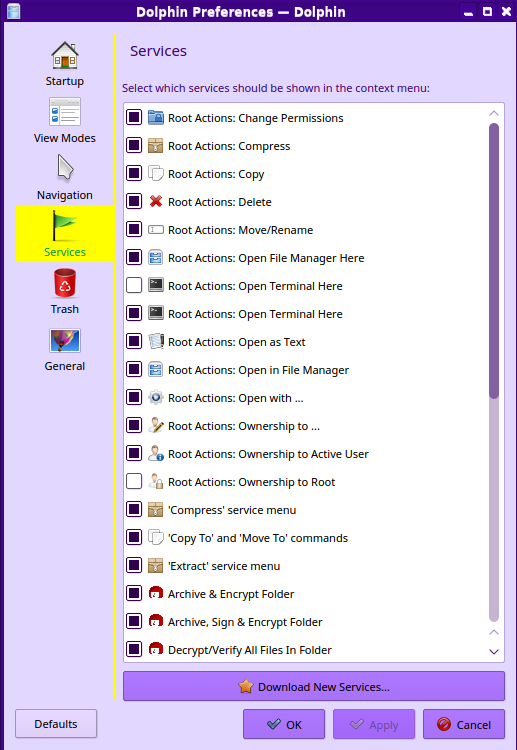Select "'Copy To' and 'Move To' commands" text
The width and height of the screenshot is (517, 750).
click(x=258, y=538)
